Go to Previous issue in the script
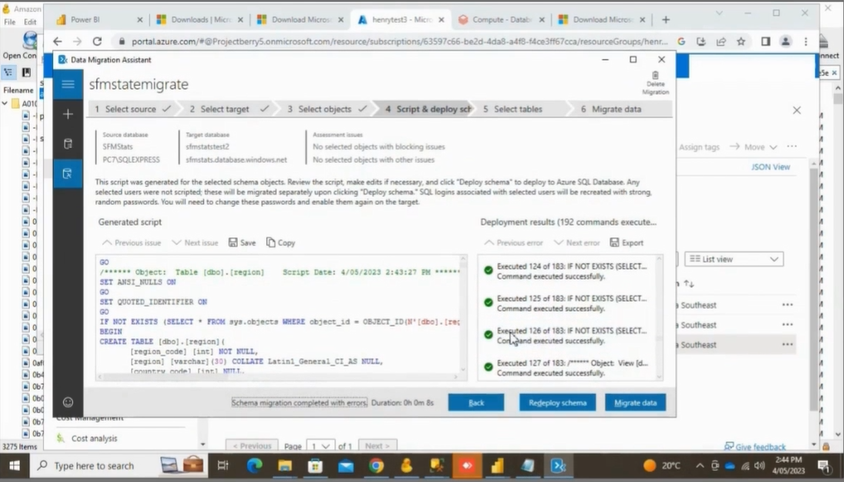This screenshot has width=844, height=482. point(131,242)
